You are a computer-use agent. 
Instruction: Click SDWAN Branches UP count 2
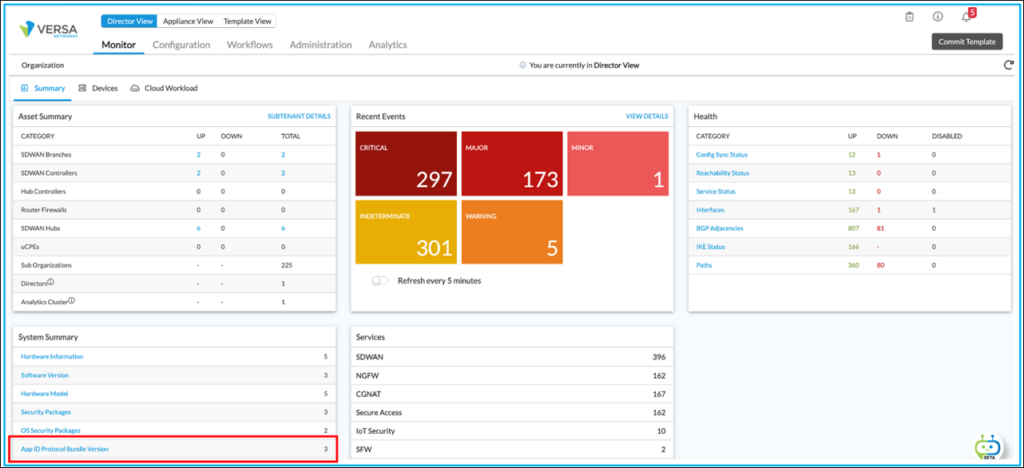[199, 155]
